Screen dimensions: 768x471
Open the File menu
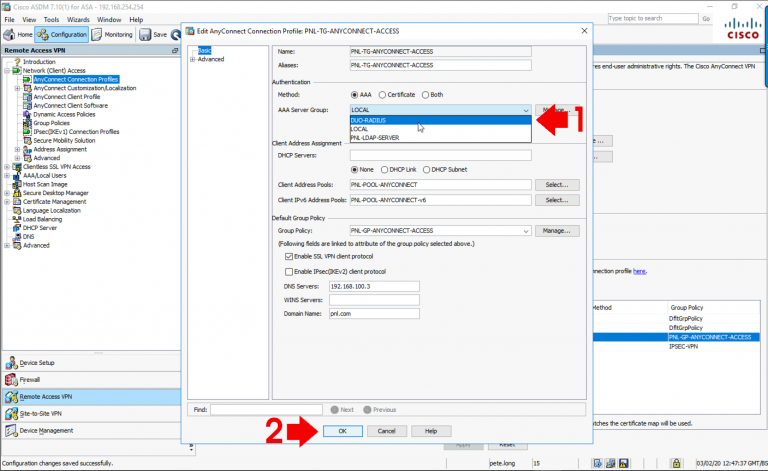[x=9, y=20]
